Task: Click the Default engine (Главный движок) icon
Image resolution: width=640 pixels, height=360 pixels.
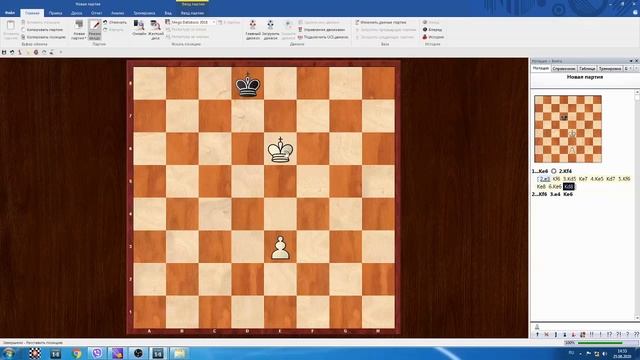Action: click(x=253, y=30)
